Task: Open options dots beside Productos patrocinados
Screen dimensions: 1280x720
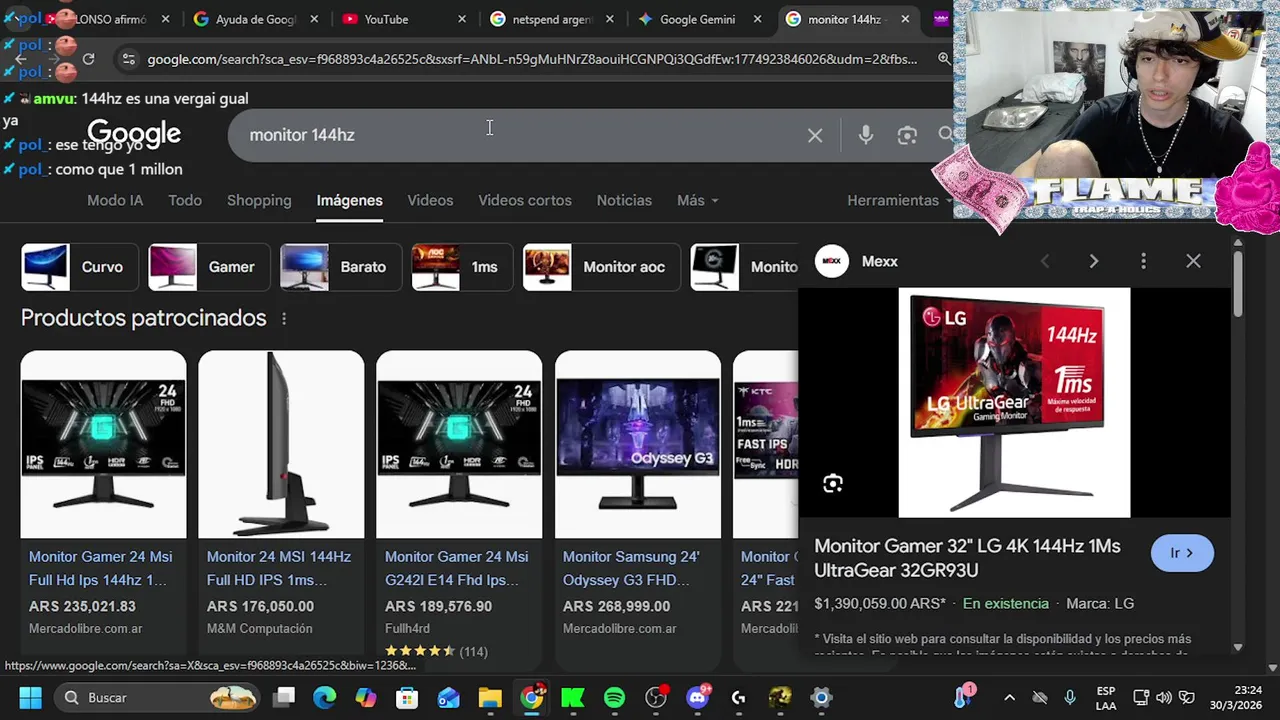Action: (284, 318)
